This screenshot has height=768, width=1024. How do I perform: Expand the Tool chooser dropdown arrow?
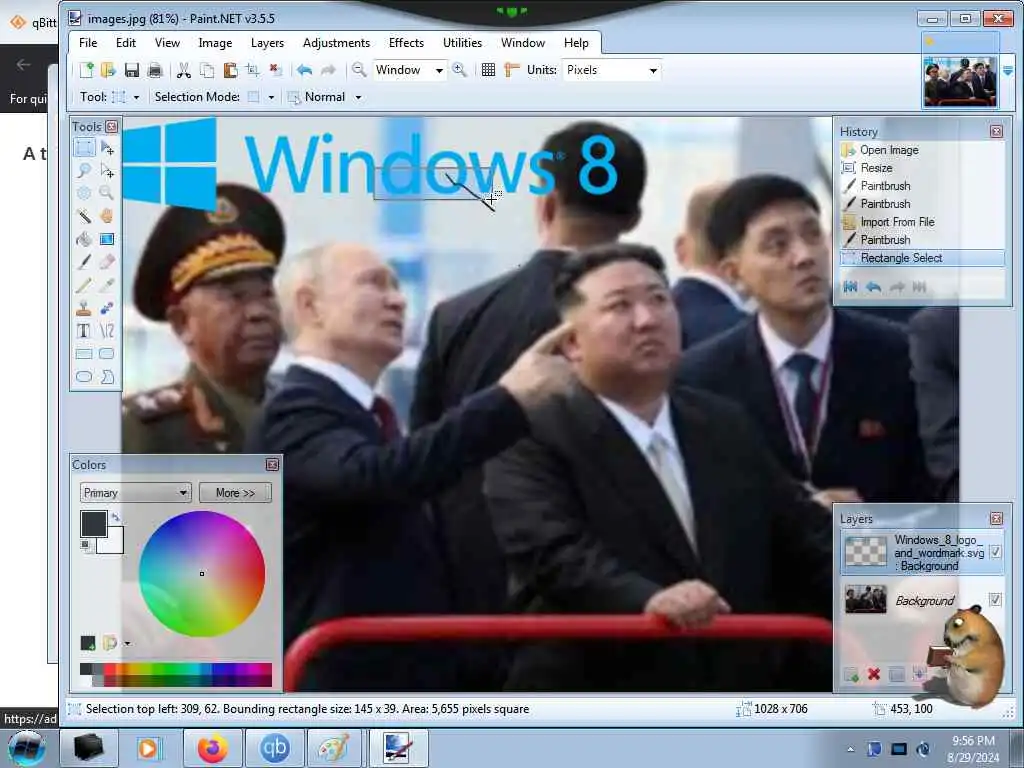136,97
